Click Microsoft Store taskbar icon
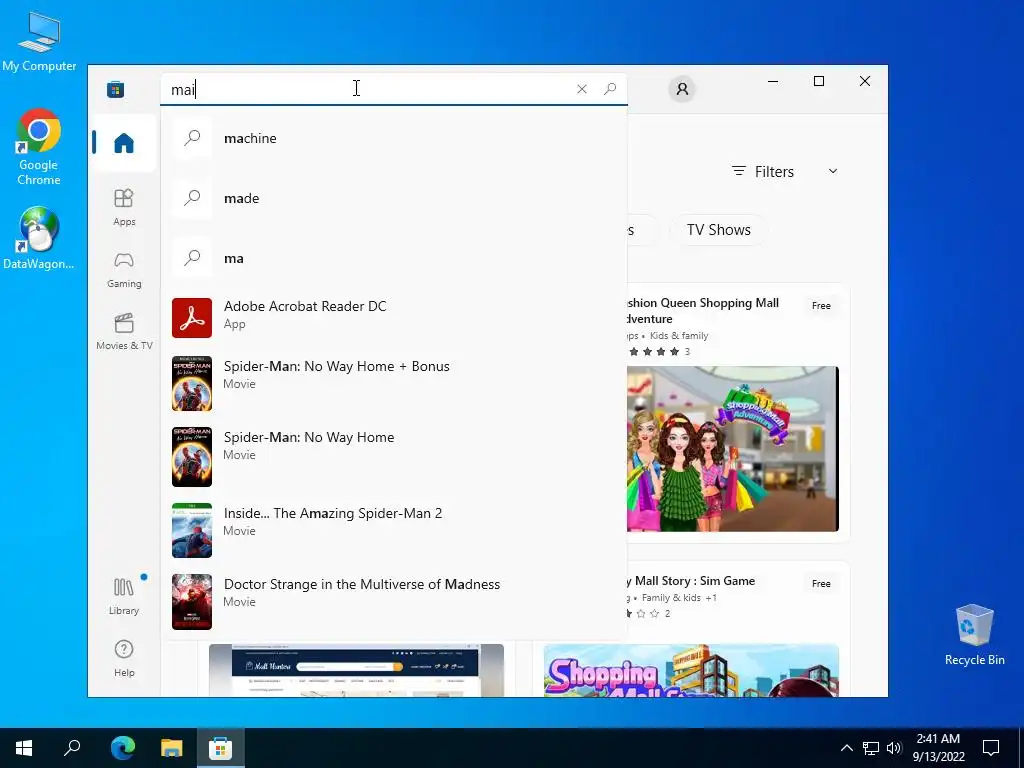This screenshot has height=768, width=1024. click(x=221, y=748)
